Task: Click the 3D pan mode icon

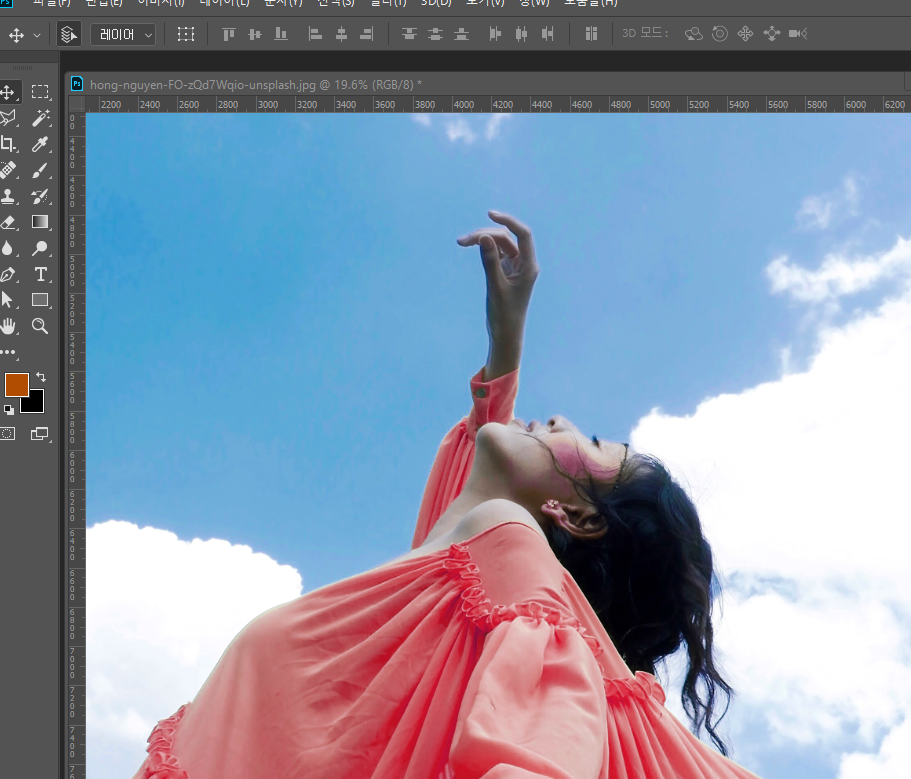Action: click(745, 34)
